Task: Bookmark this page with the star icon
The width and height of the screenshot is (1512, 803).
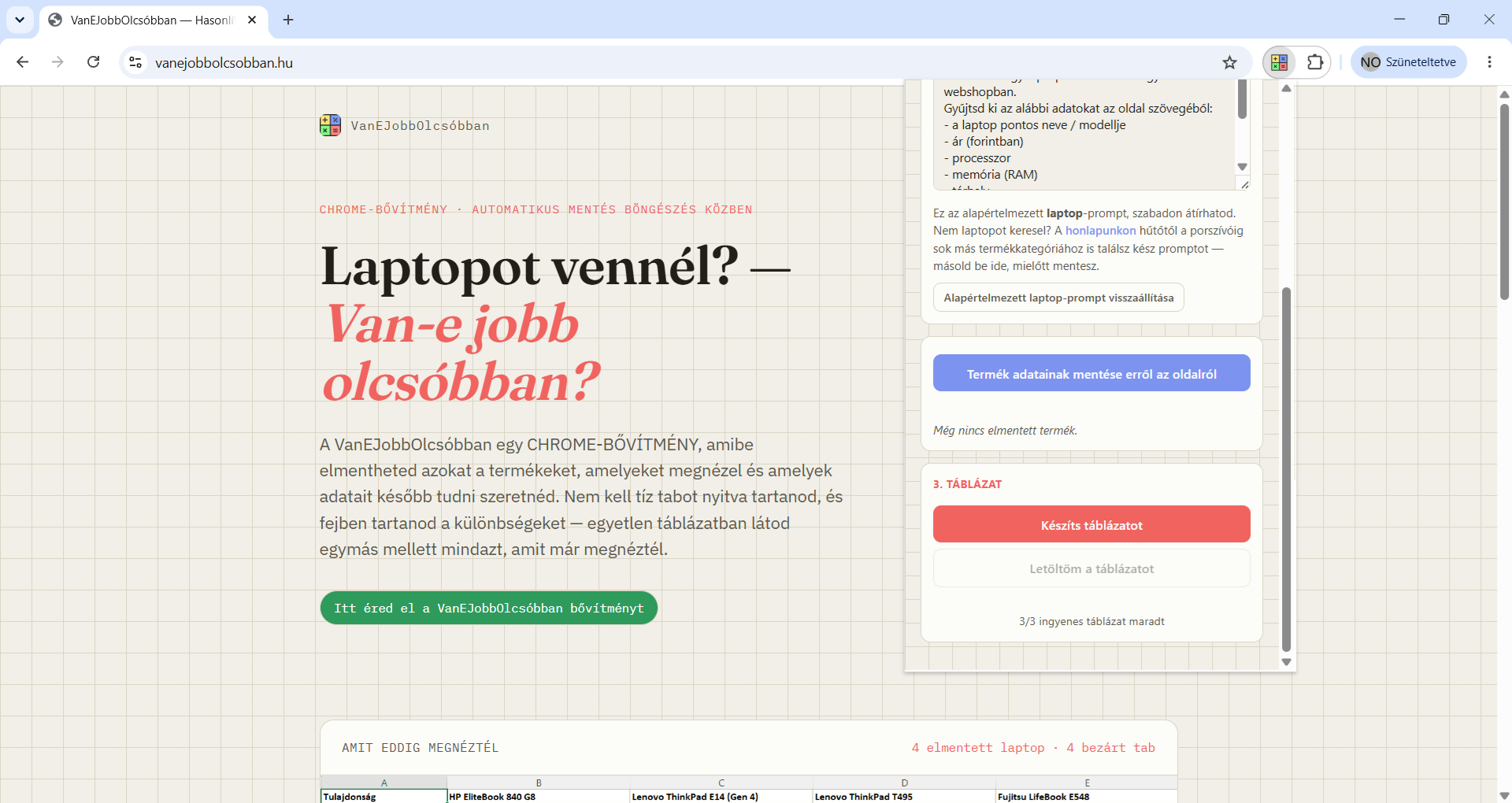Action: click(1229, 62)
